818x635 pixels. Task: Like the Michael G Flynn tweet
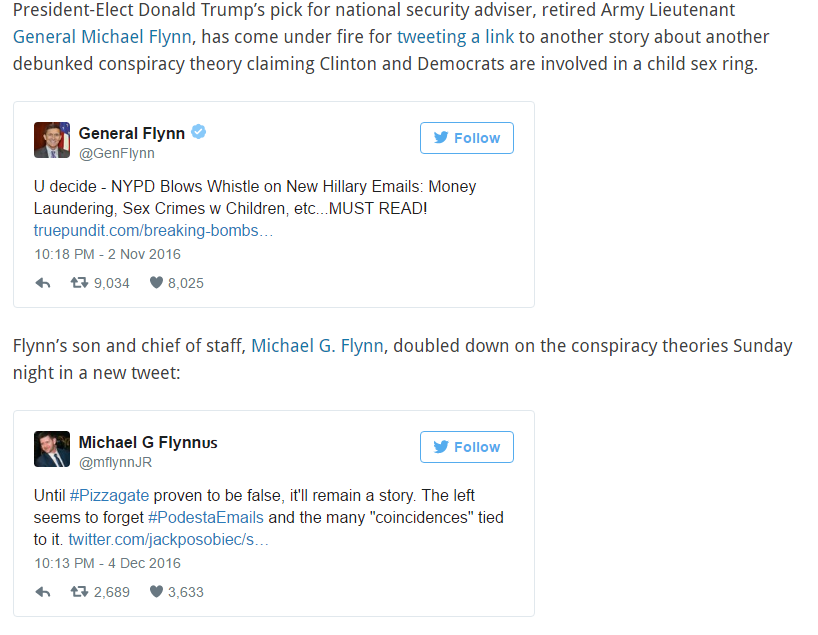point(155,592)
